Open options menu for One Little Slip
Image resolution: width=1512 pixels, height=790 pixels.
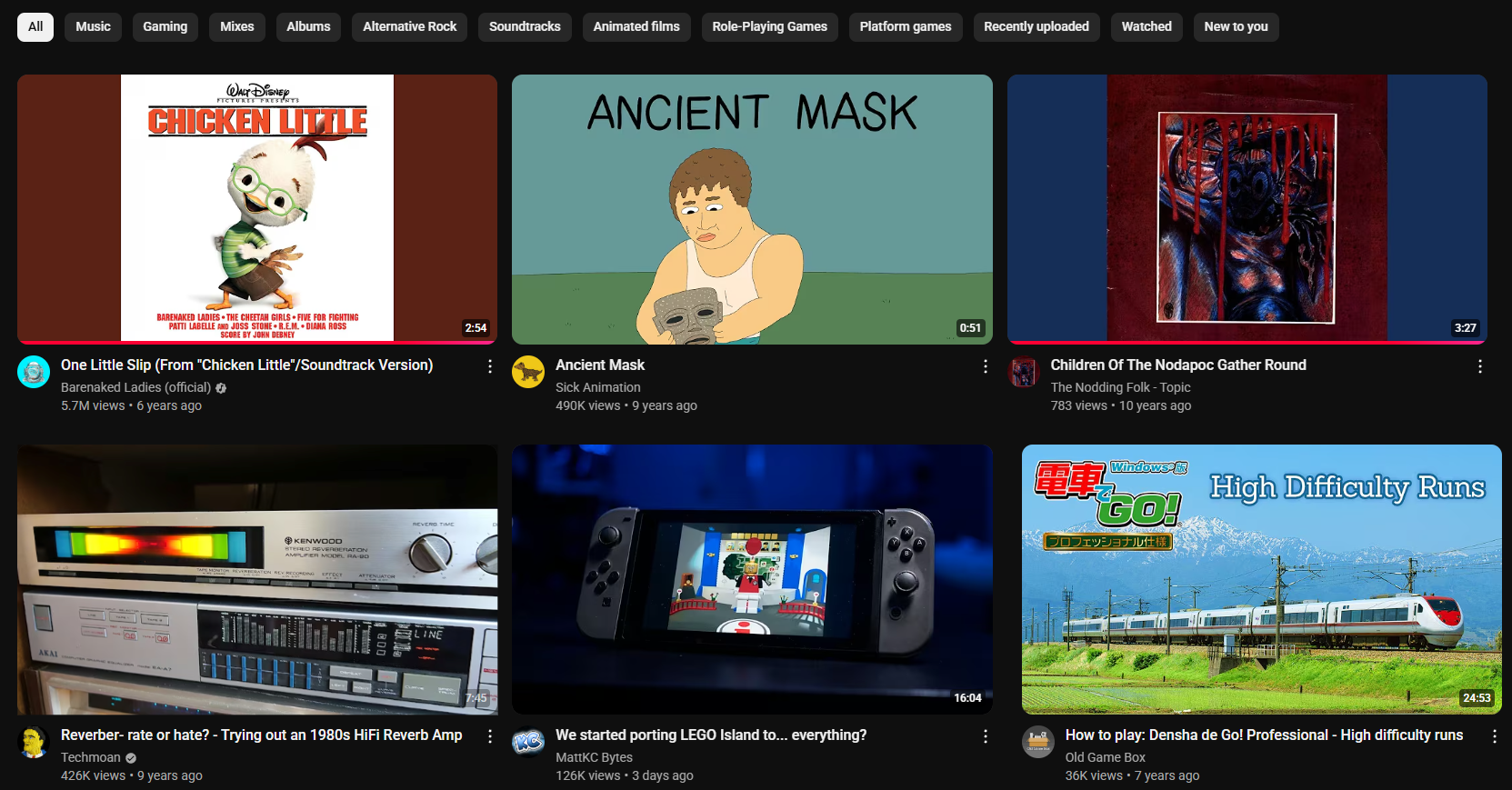tap(490, 366)
